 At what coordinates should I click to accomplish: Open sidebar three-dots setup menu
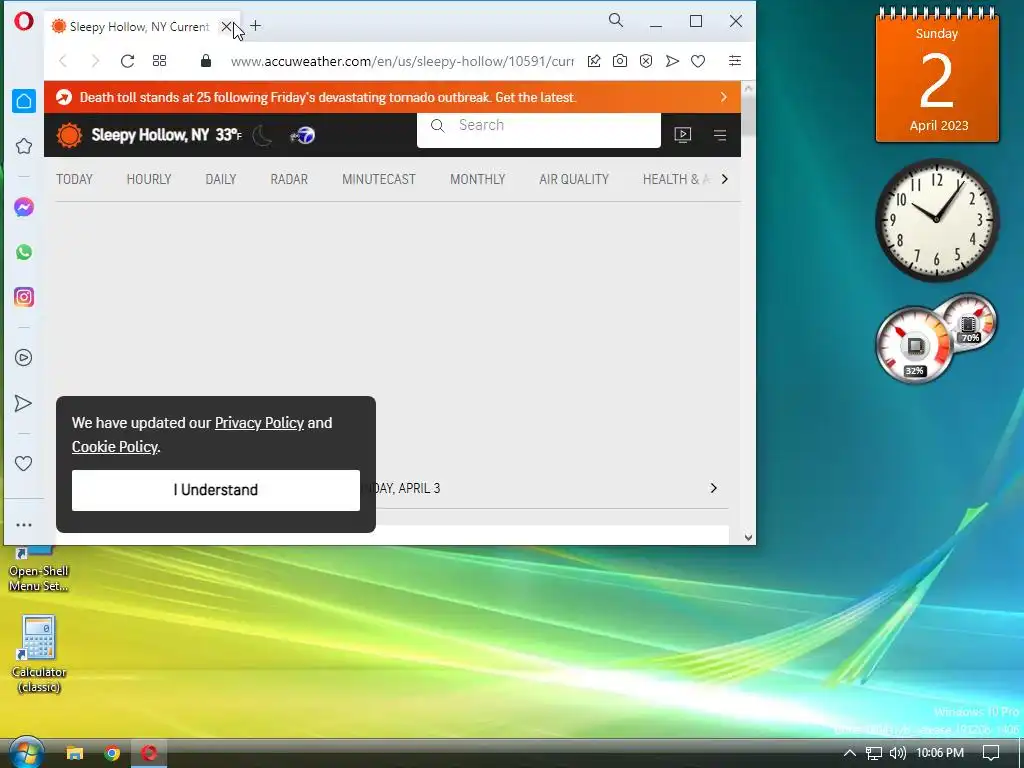pos(24,524)
